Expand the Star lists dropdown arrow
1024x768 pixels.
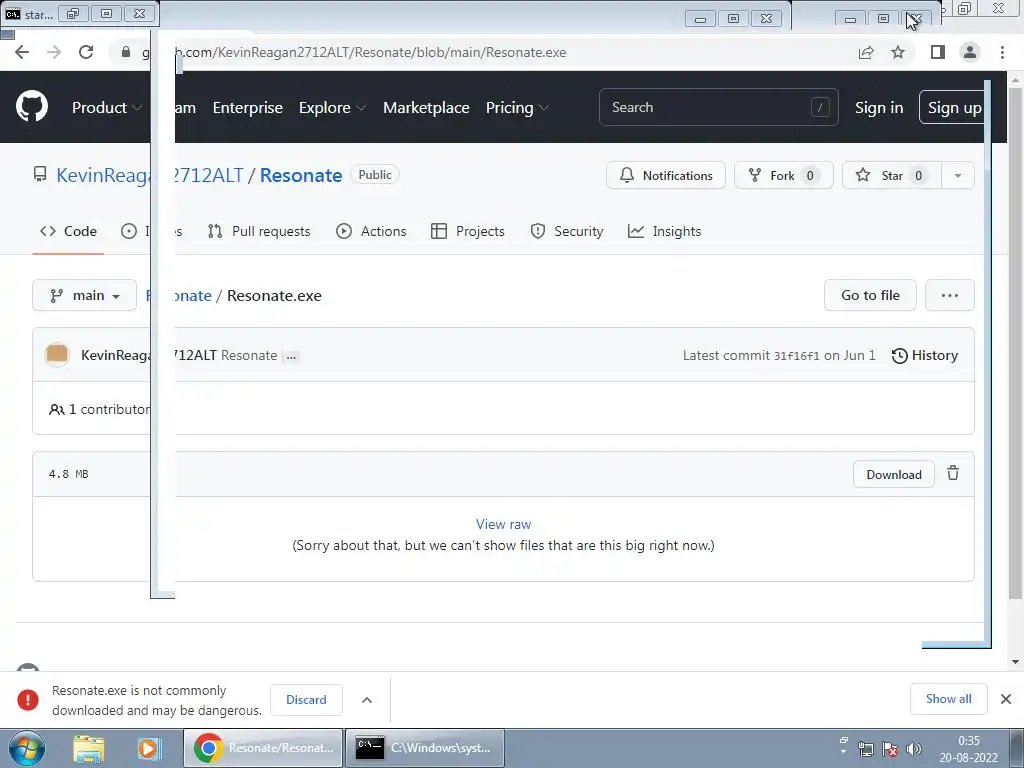pos(957,175)
